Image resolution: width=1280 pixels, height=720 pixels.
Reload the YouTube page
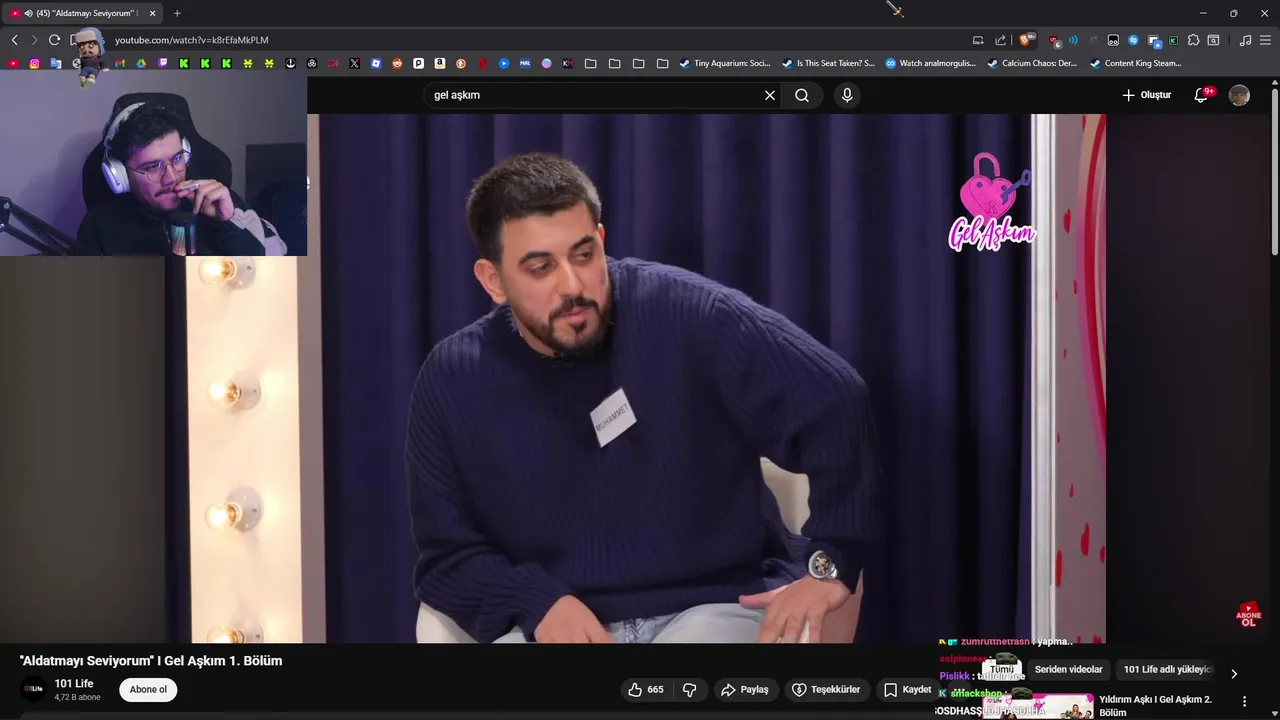pyautogui.click(x=54, y=40)
